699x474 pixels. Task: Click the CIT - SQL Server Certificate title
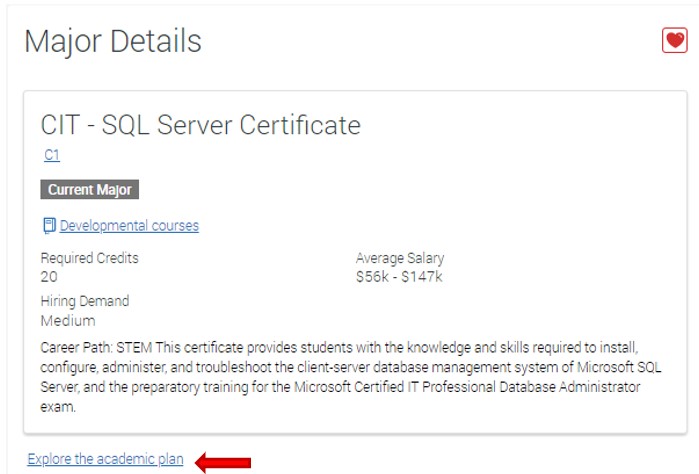point(201,124)
